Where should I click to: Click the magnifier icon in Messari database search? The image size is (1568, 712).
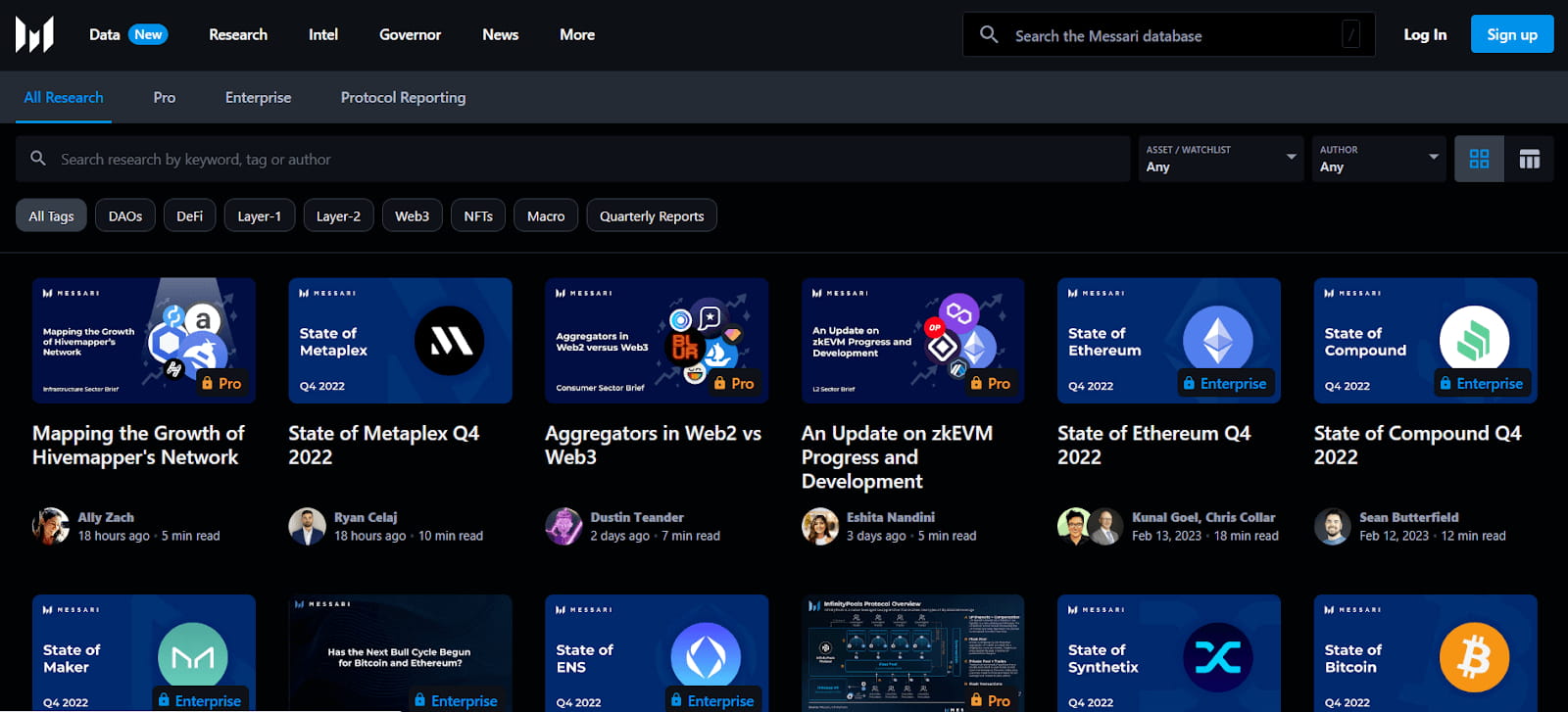[x=989, y=35]
